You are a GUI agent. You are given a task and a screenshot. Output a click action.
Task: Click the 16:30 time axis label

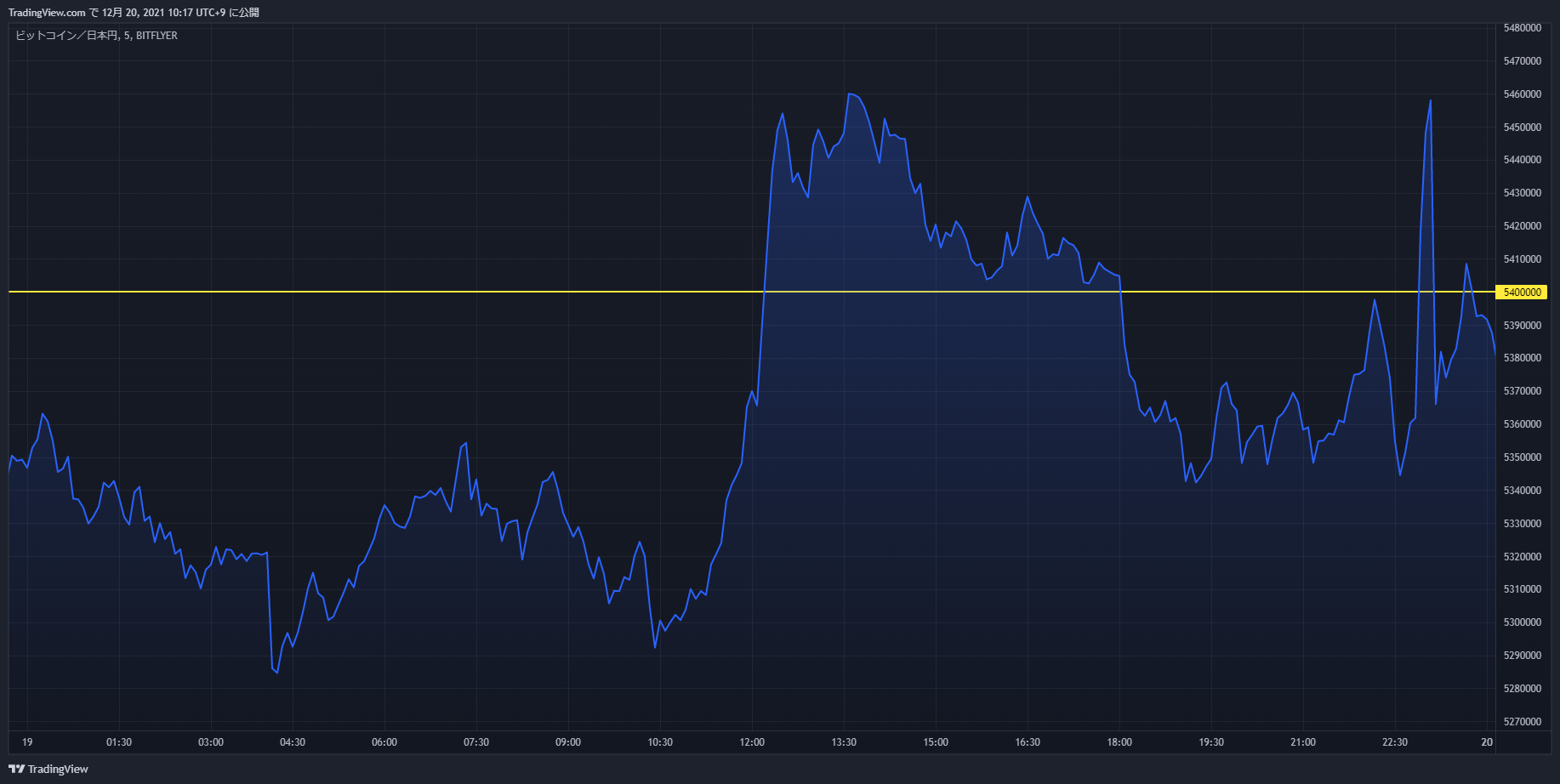tap(1028, 742)
